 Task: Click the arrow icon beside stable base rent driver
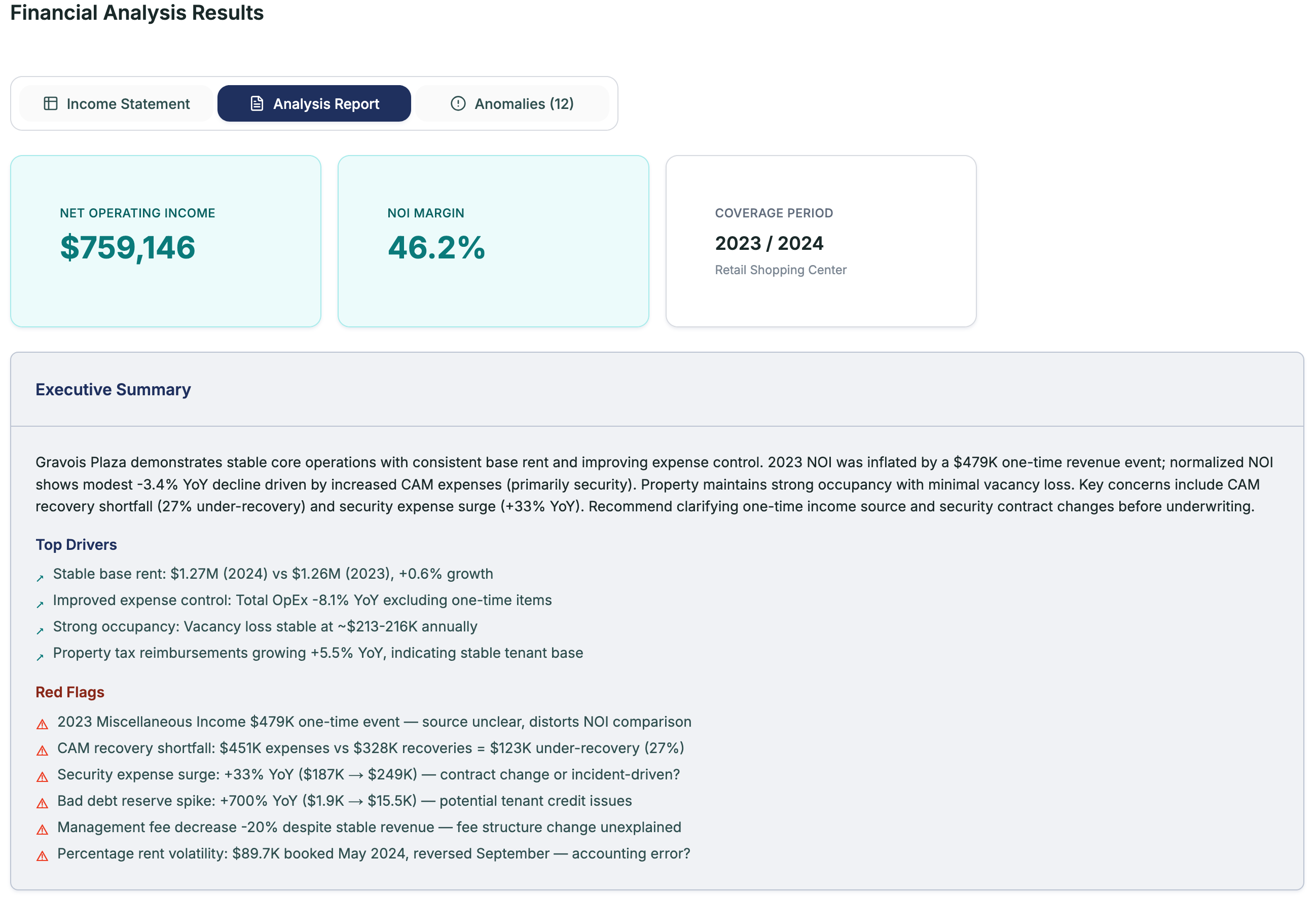[40, 577]
